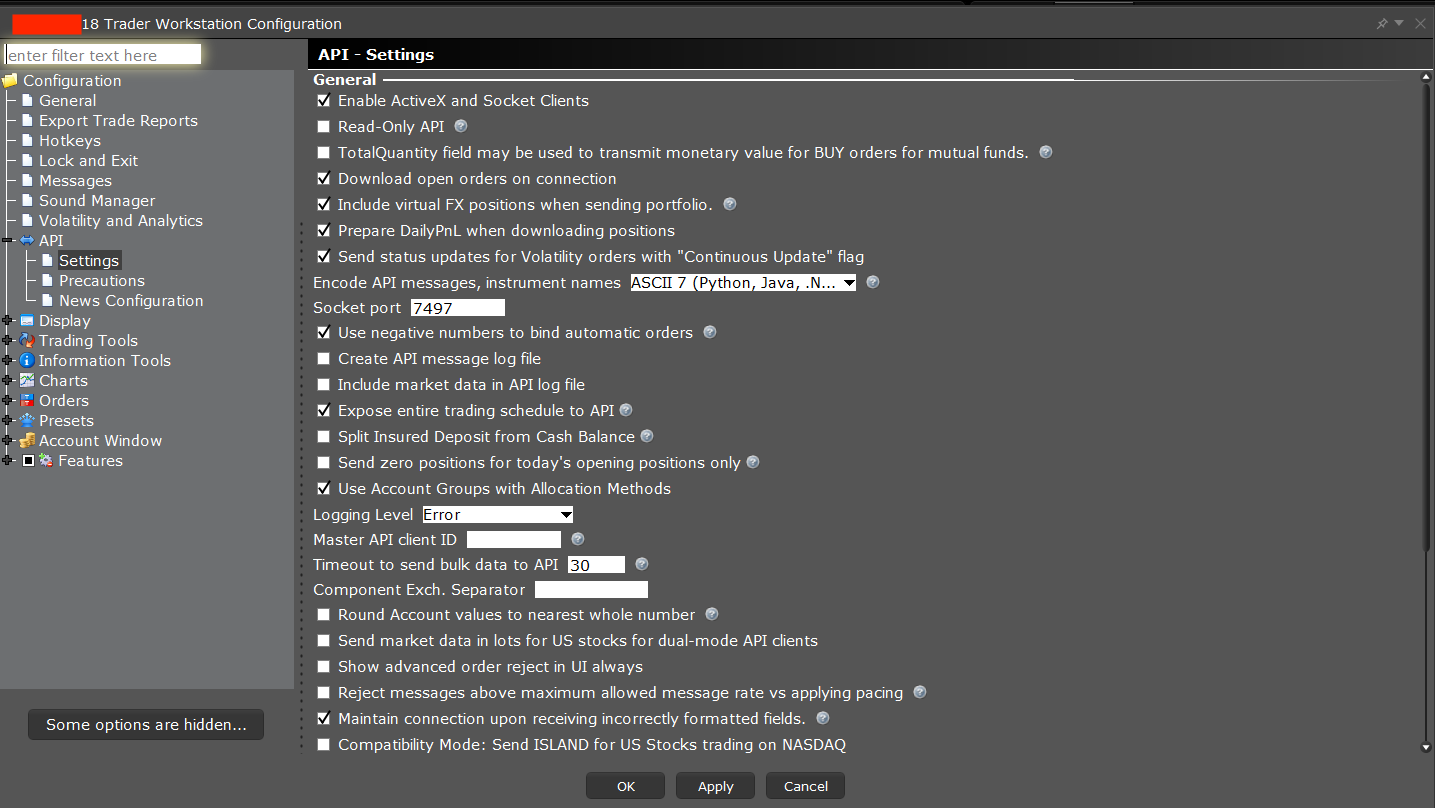
Task: Click the Some options are hidden button
Action: coord(145,724)
